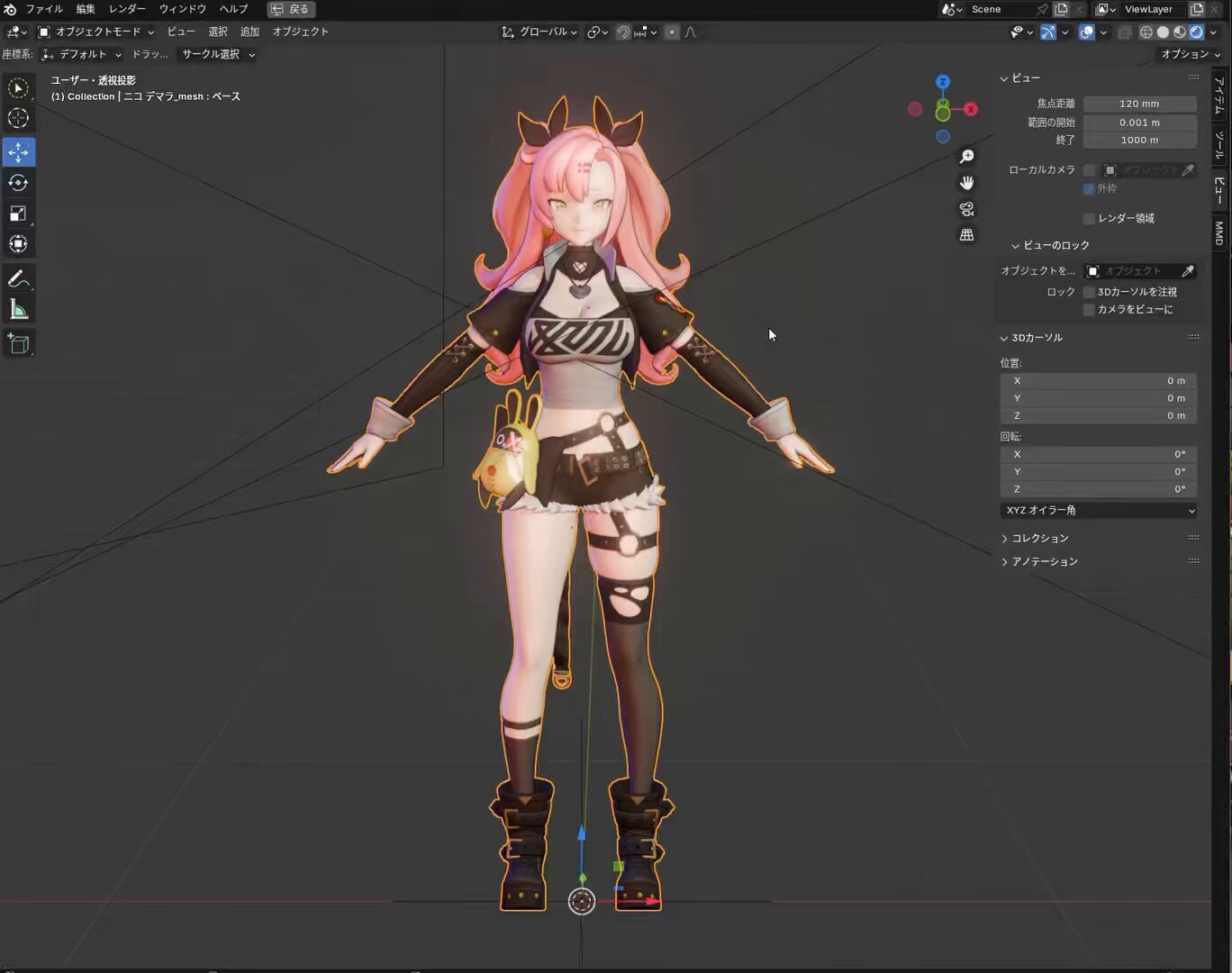This screenshot has width=1232, height=973.
Task: Select the Transform tool
Action: coord(18,244)
